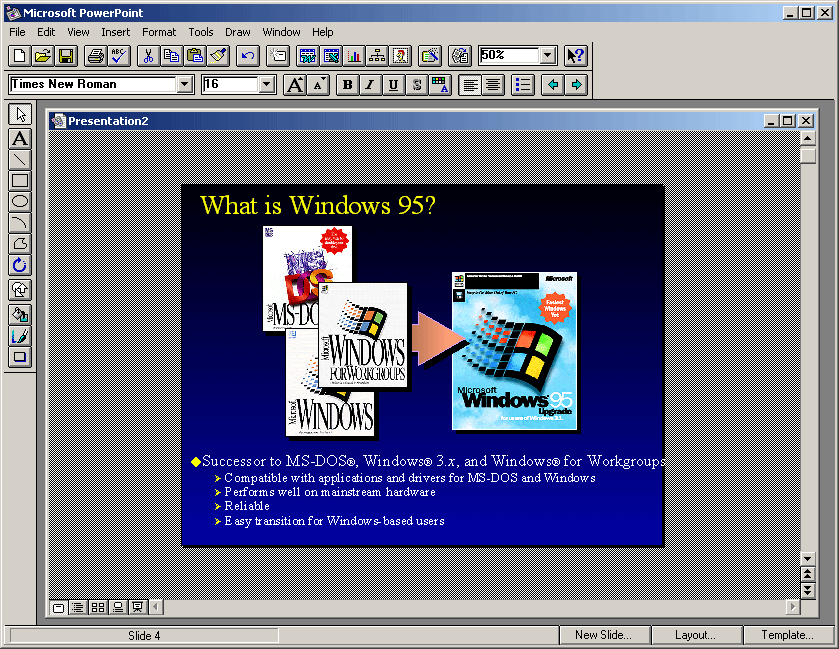Open the Edit menu
This screenshot has height=649, width=839.
46,32
